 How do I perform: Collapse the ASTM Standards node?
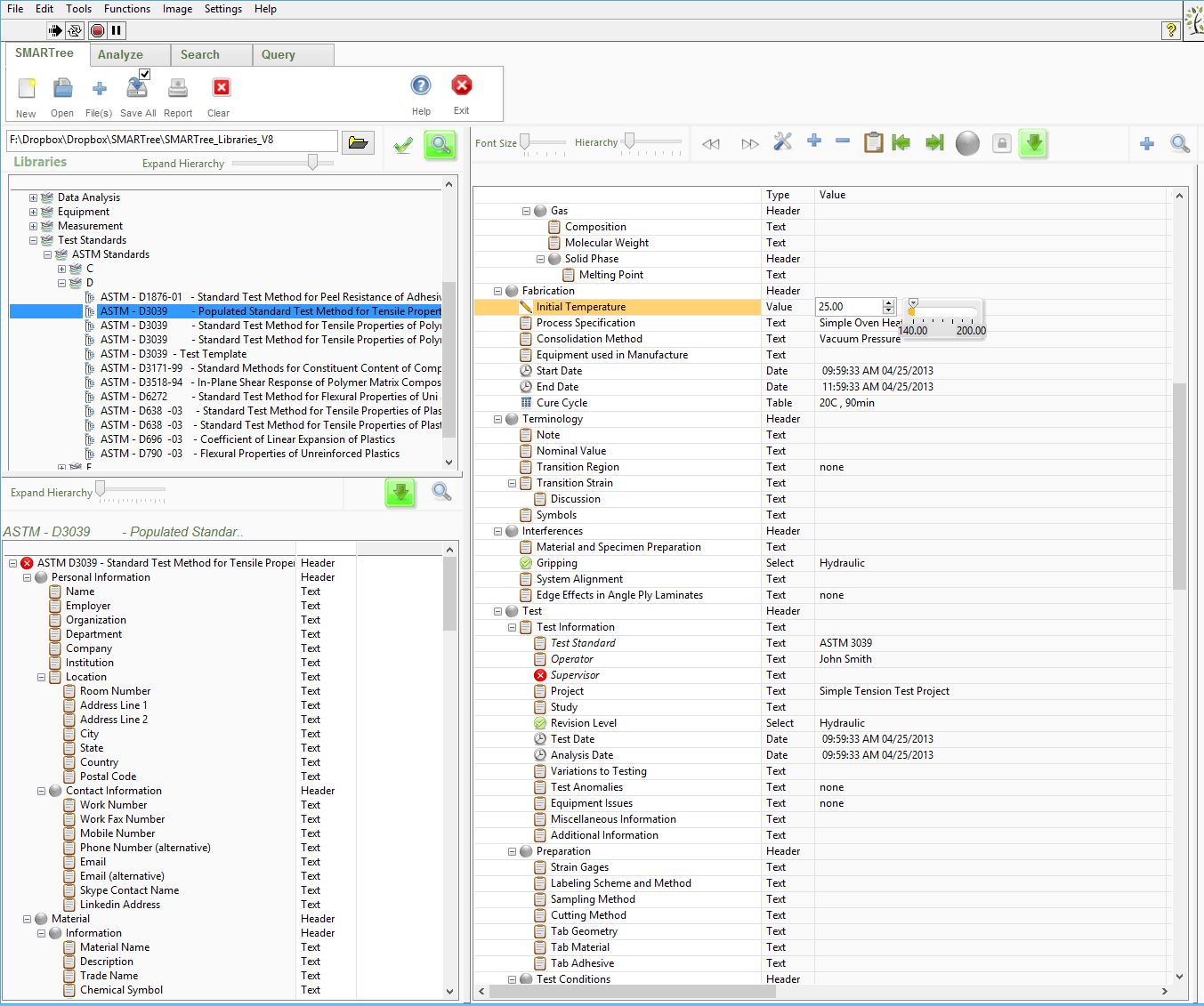point(47,254)
